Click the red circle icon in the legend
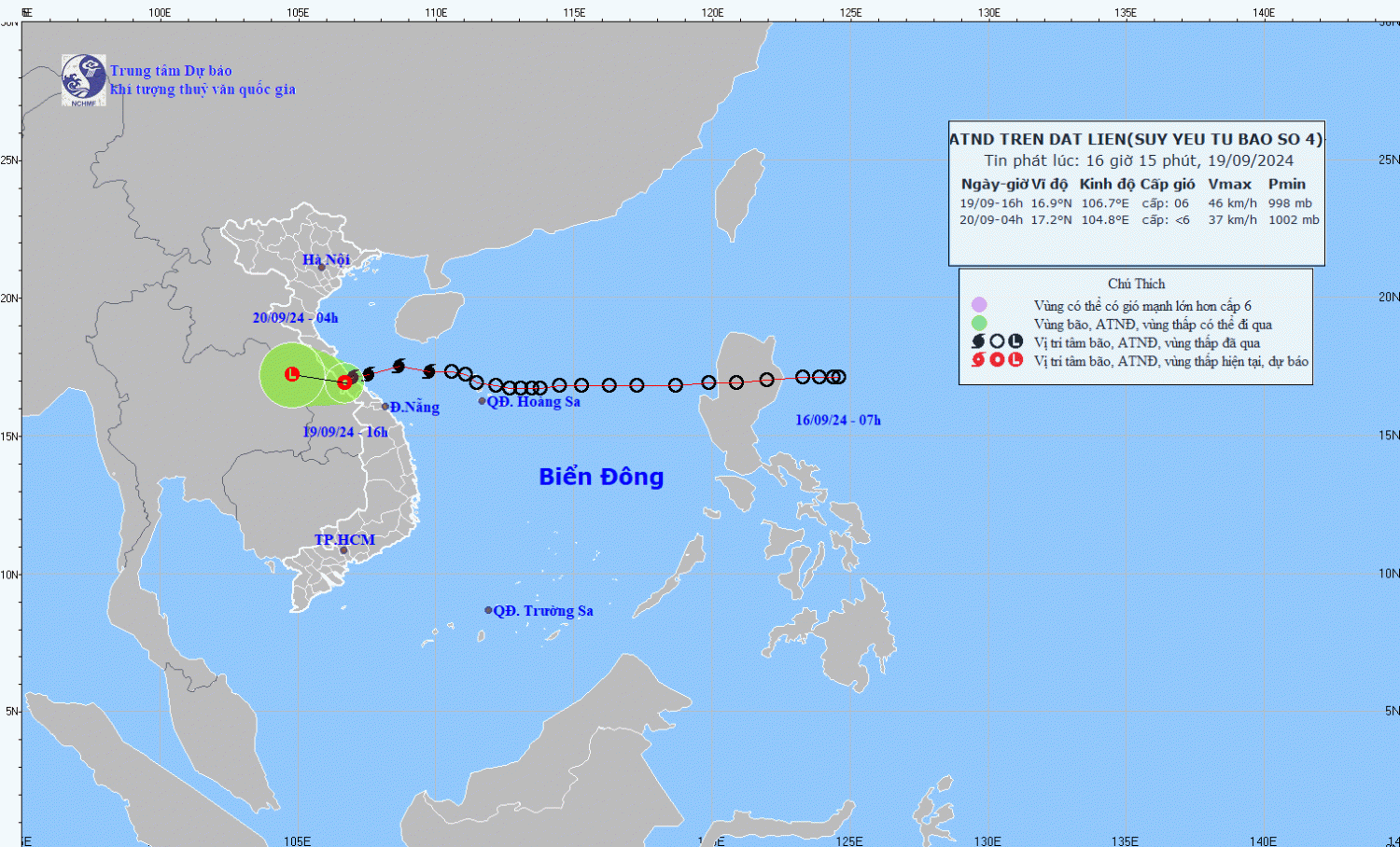 click(x=997, y=360)
